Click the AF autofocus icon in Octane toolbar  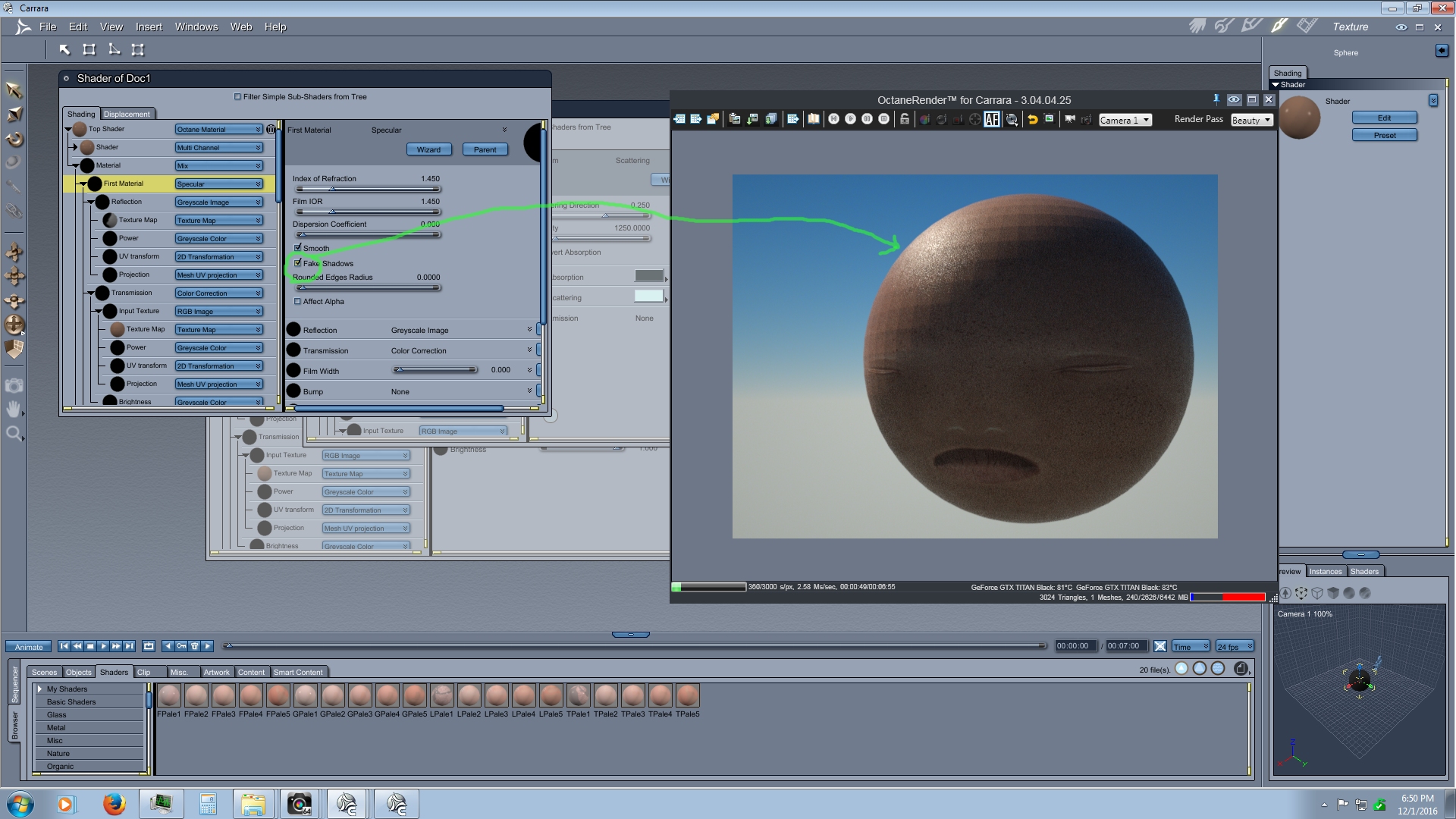[991, 120]
